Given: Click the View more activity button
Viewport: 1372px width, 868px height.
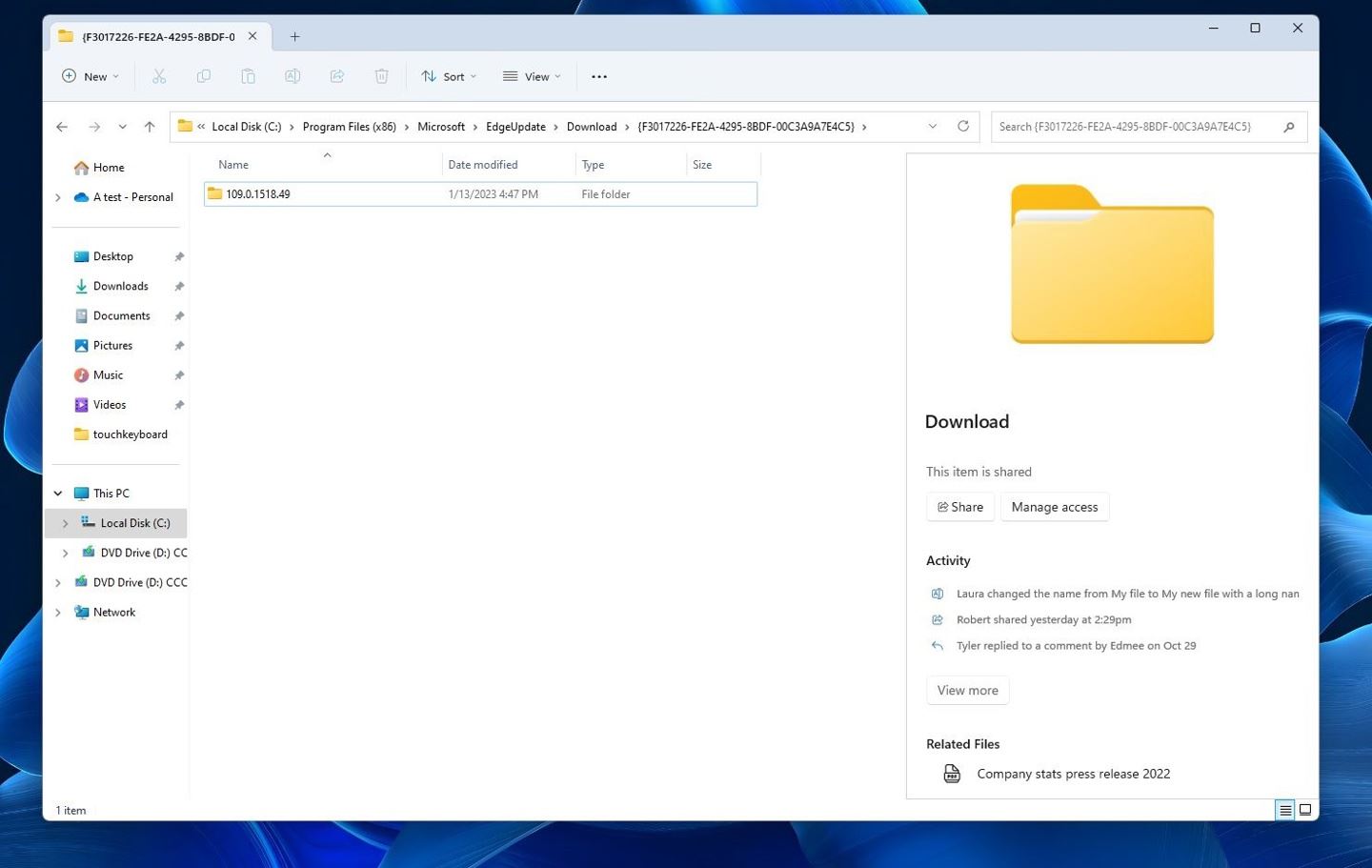Looking at the screenshot, I should (x=967, y=690).
